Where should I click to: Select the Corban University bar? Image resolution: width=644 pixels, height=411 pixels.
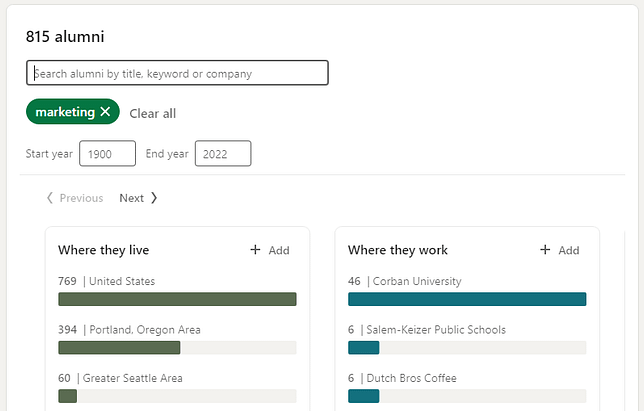[x=467, y=299]
